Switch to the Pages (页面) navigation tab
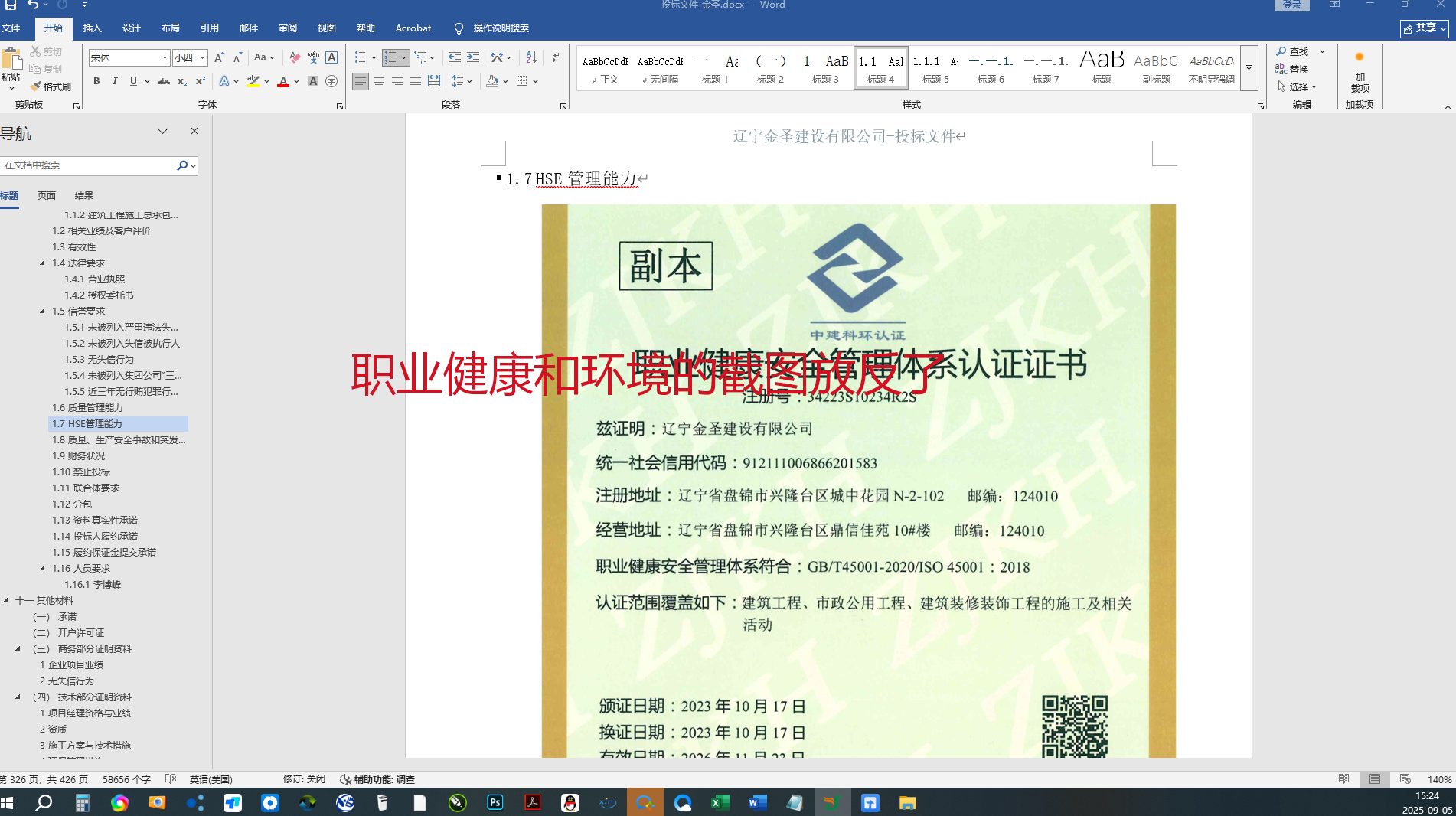This screenshot has width=1456, height=816. click(x=47, y=196)
